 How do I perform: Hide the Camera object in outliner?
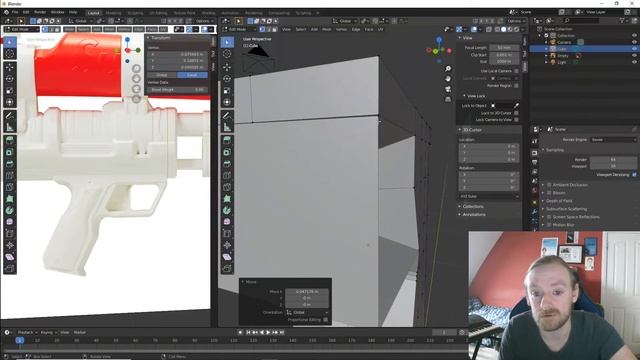(x=634, y=42)
